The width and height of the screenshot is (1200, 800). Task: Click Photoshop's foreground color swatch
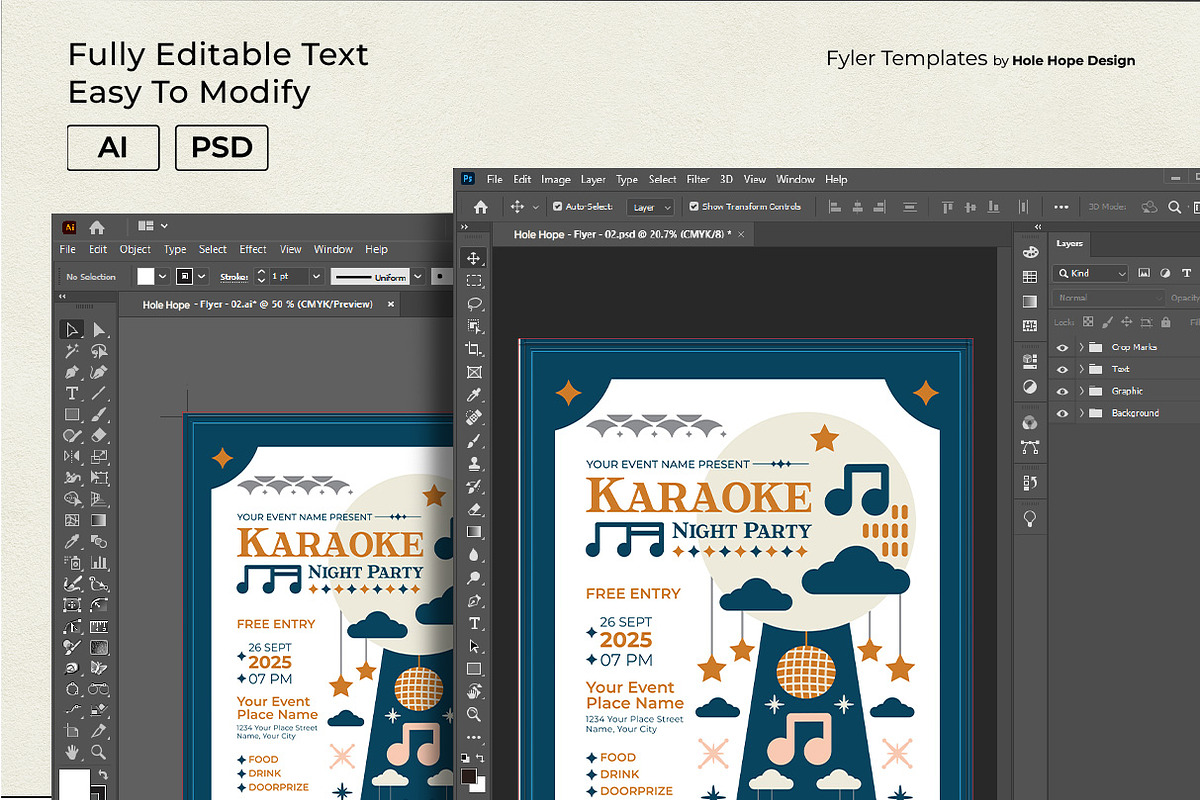tap(470, 777)
